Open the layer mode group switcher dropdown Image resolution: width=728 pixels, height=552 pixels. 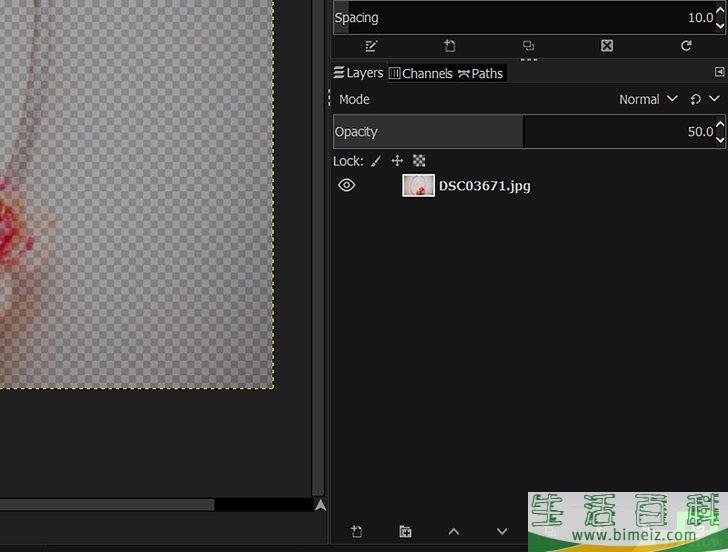(704, 99)
